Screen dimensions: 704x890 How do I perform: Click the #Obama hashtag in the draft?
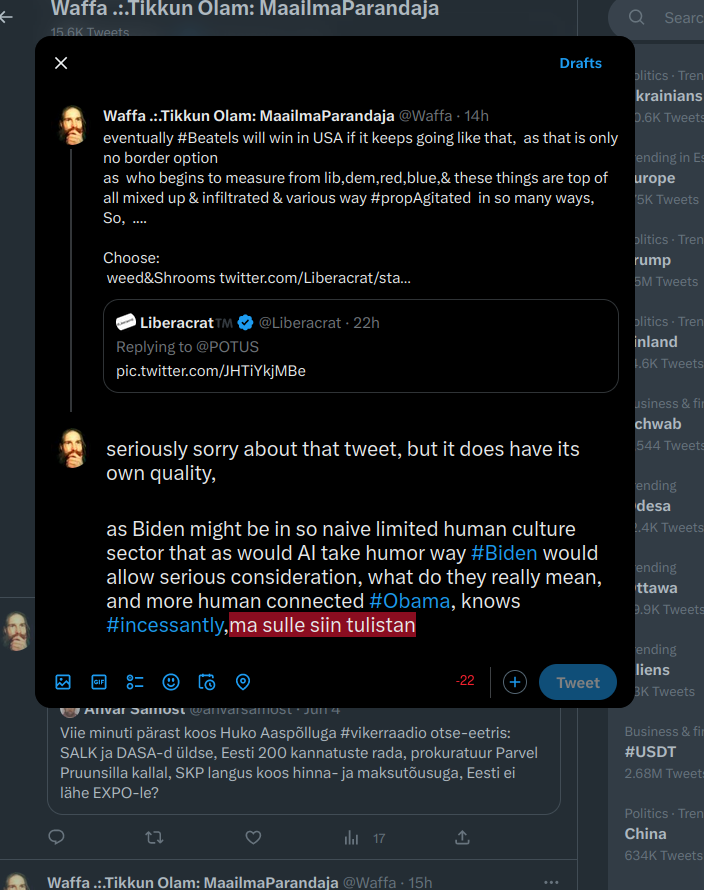coord(409,602)
